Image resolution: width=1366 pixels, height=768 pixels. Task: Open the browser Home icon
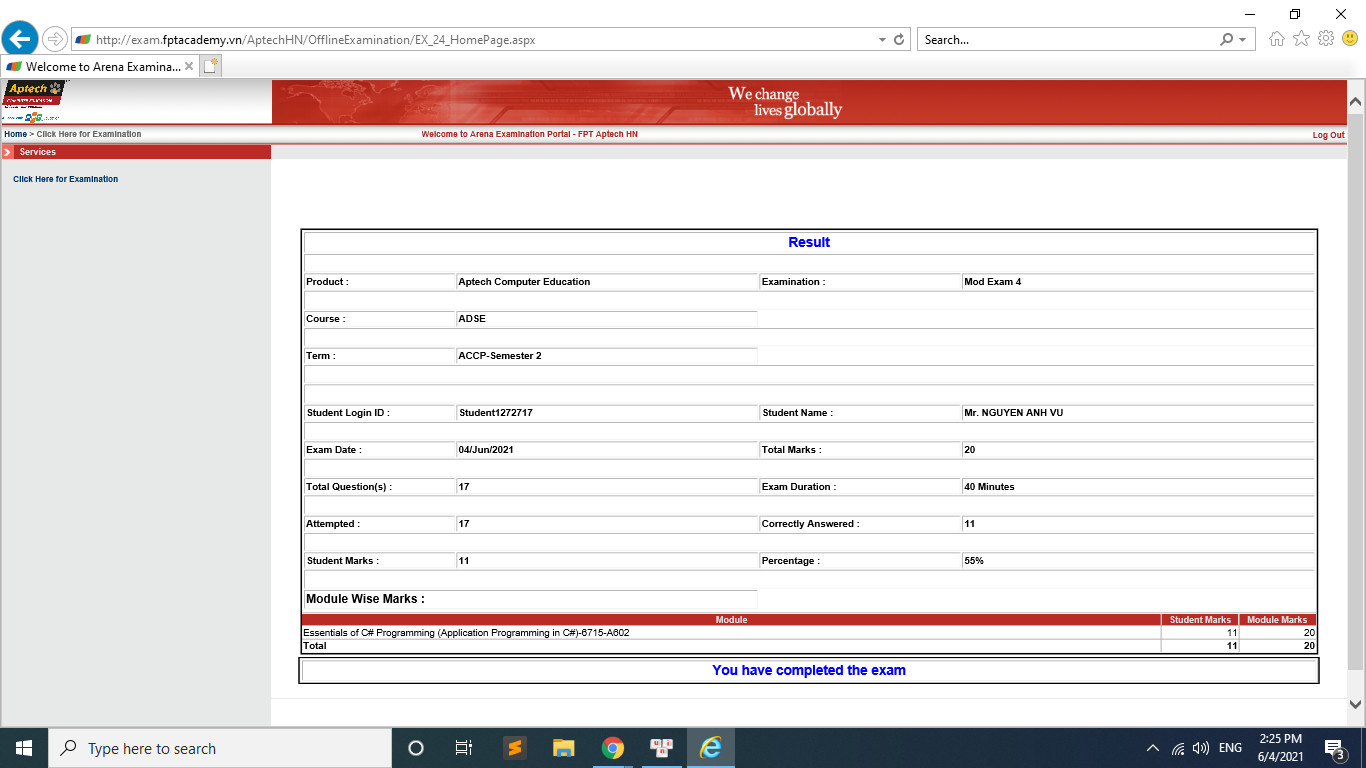(x=1276, y=39)
